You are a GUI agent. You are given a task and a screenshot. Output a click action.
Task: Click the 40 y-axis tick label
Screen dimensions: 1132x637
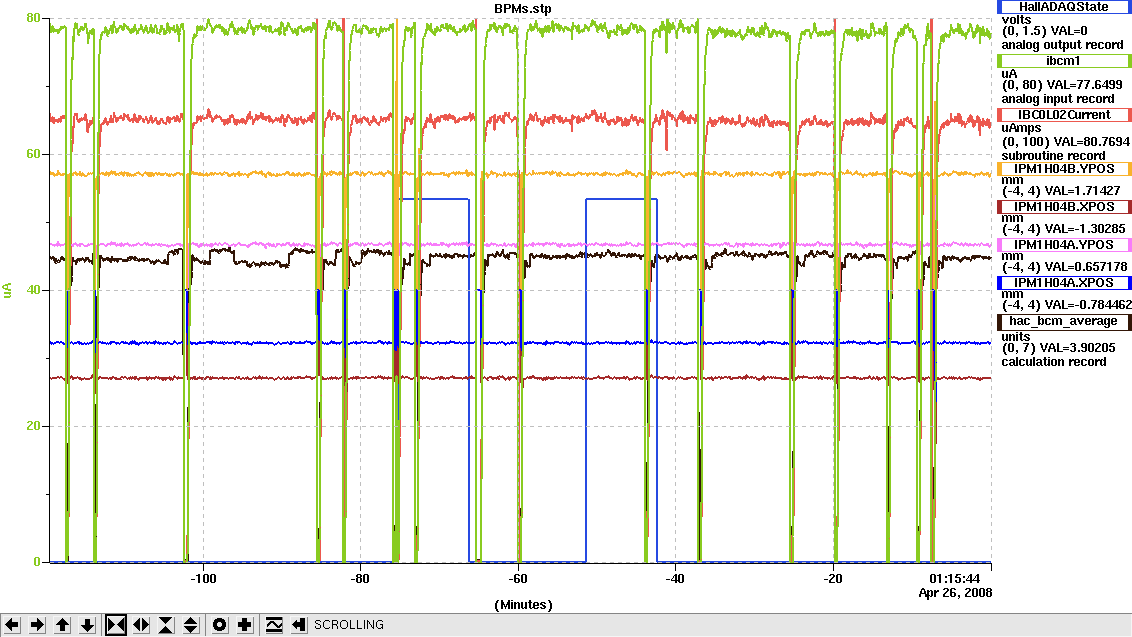pos(33,290)
